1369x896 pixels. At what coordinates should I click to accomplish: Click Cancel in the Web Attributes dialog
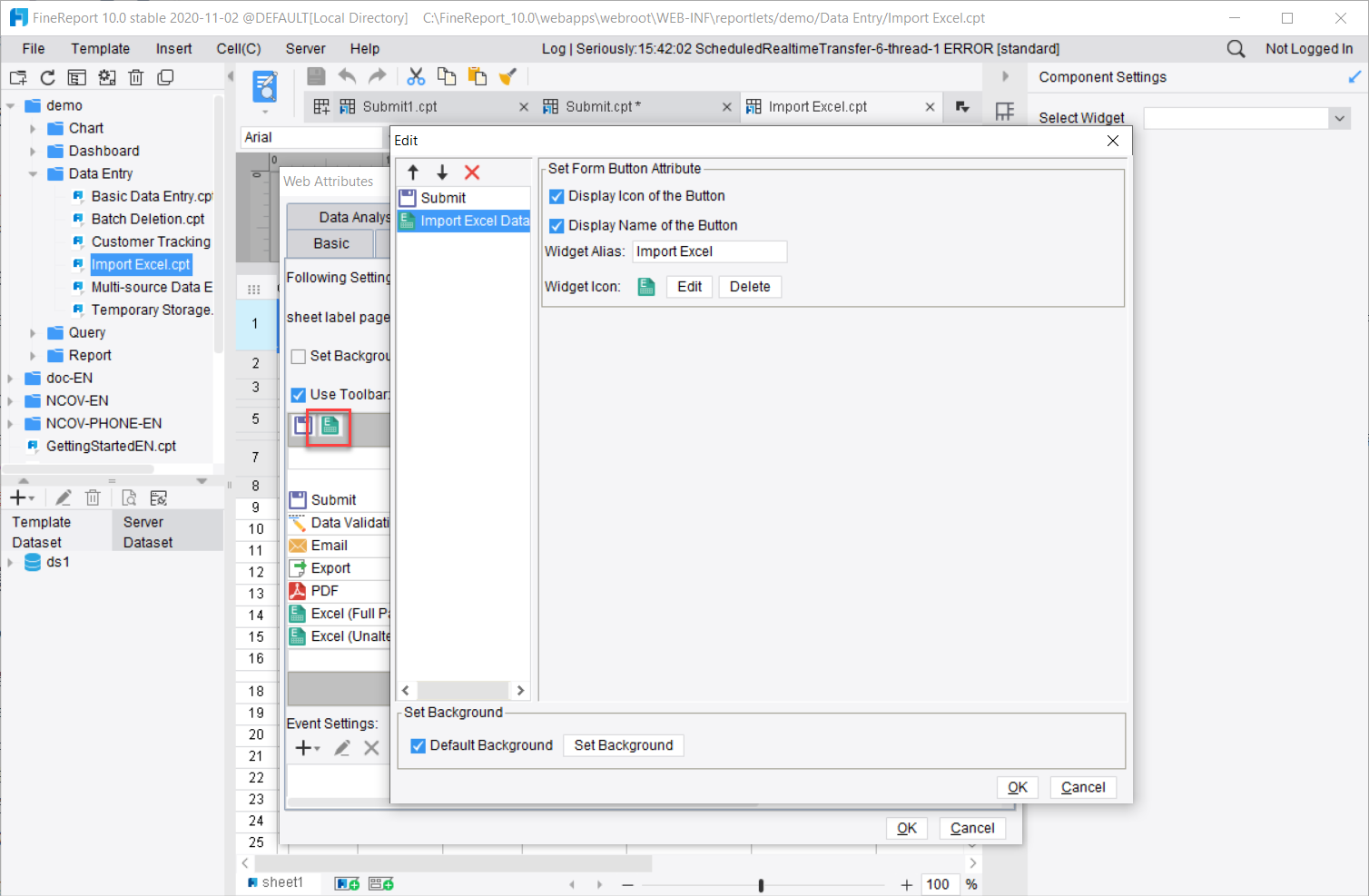point(972,828)
